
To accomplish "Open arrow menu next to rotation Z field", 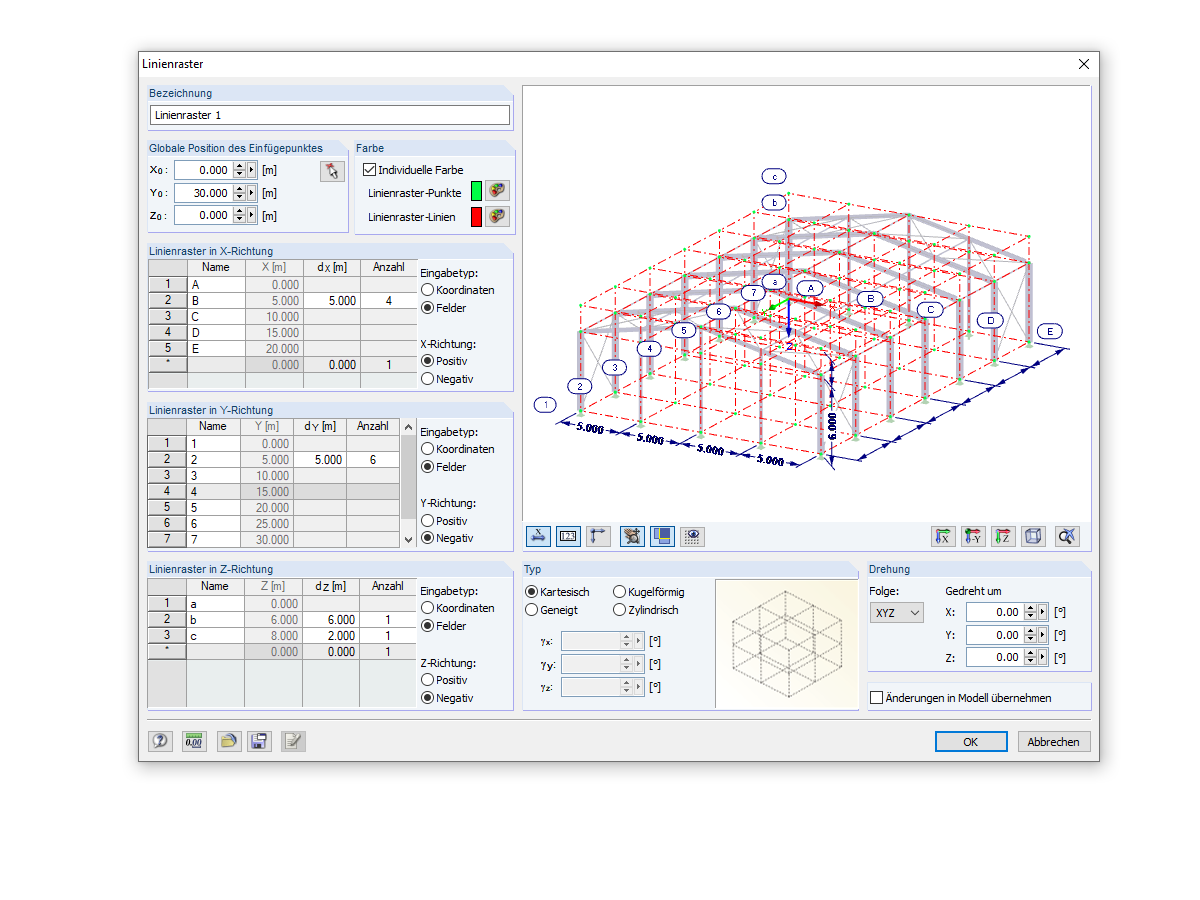I will 1042,657.
